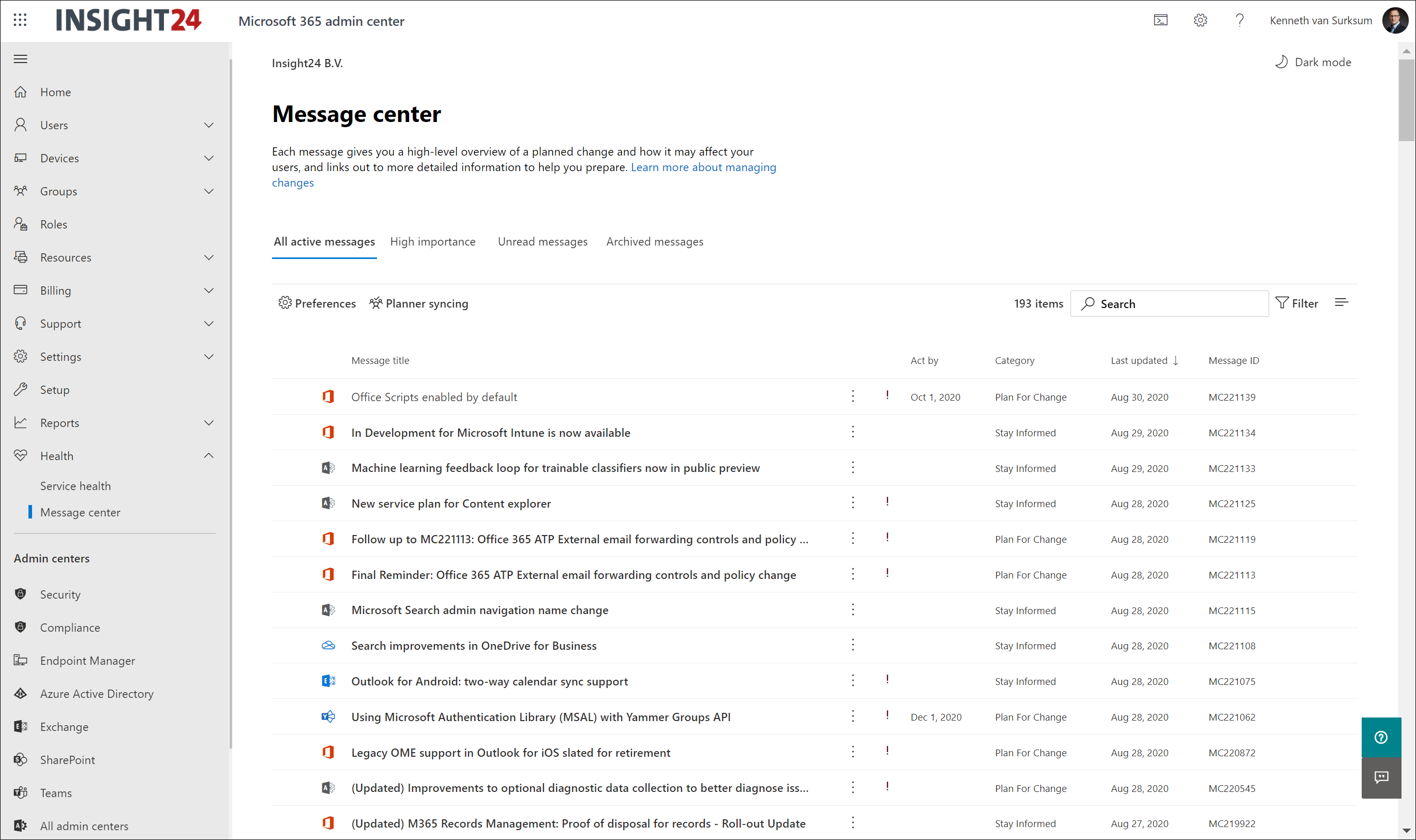
Task: Open Kenneth van Surksum profile picture
Action: coord(1394,20)
